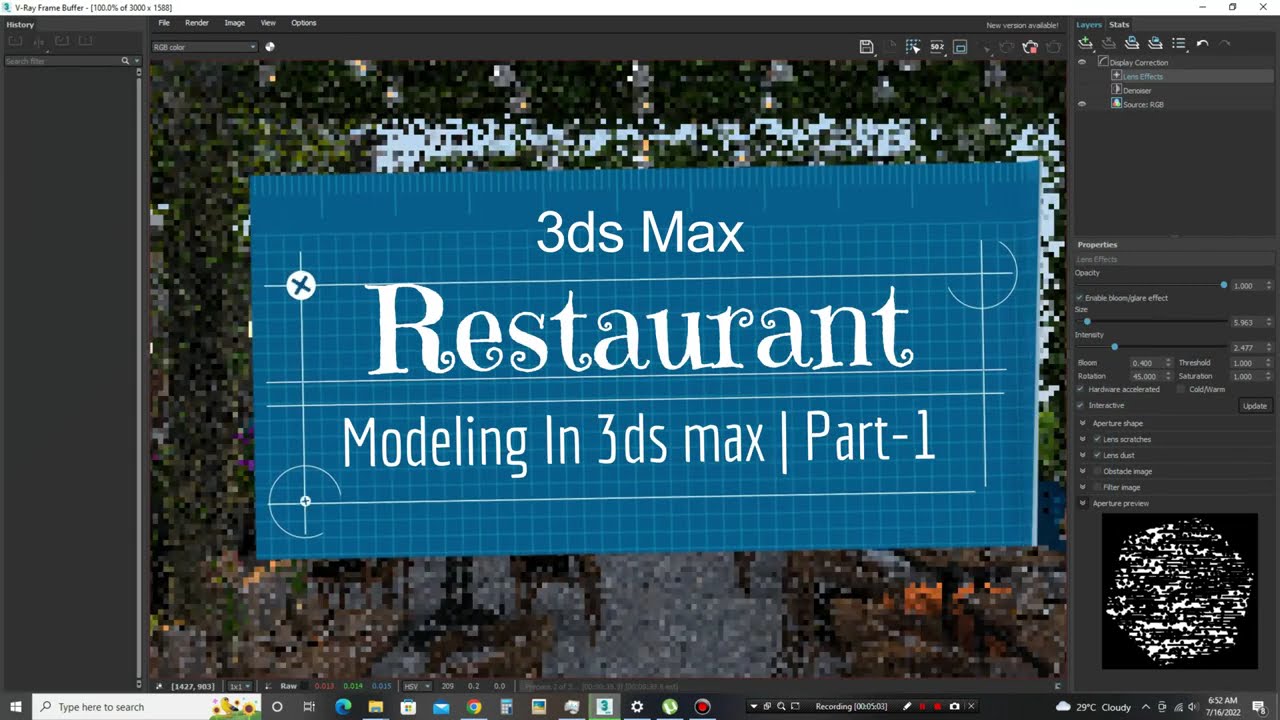Screen dimensions: 1280x720
Task: Open the HSV color mode dropdown
Action: point(415,686)
